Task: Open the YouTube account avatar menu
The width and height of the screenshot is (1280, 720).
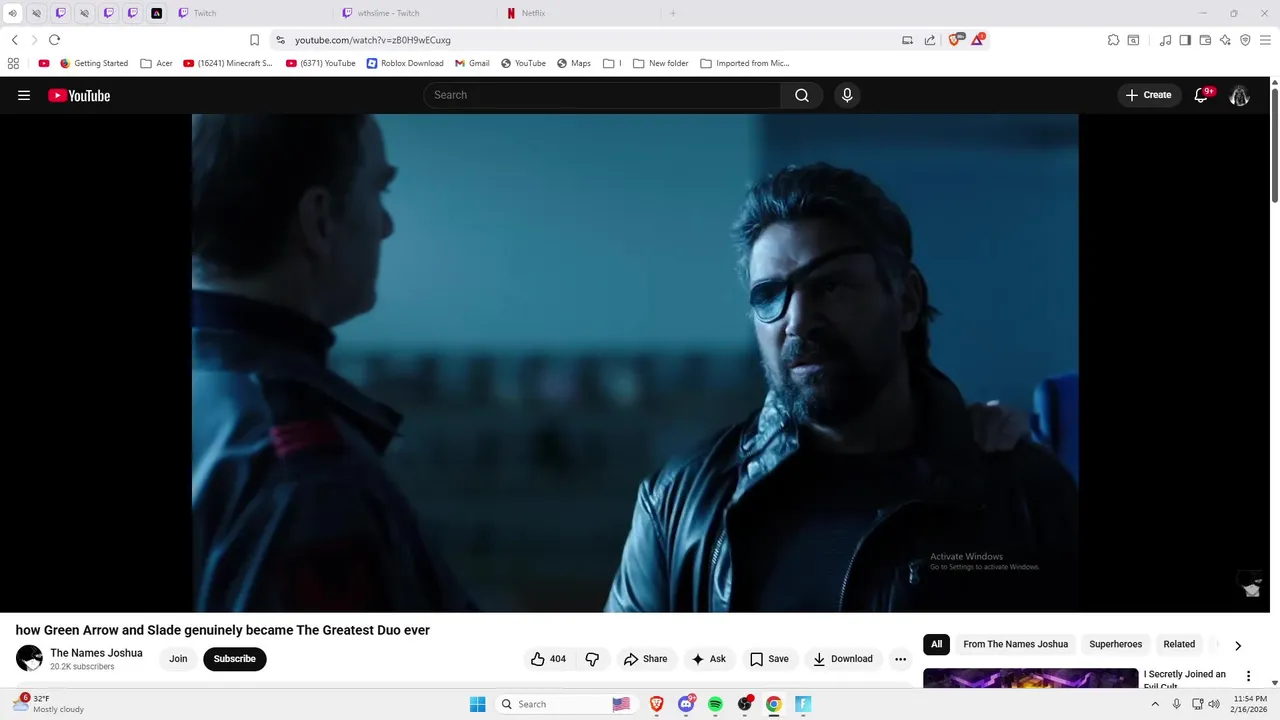Action: pos(1240,95)
